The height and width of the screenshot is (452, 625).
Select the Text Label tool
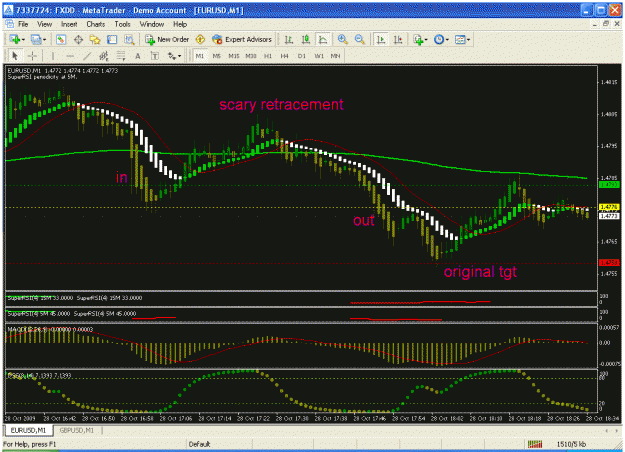click(x=155, y=56)
